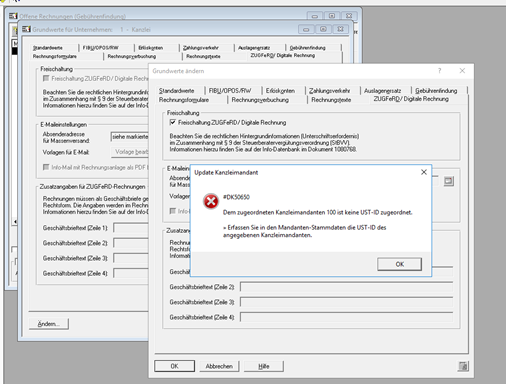
Task: Open Rechnungstexte tab in Grundwerte ändern
Action: pyautogui.click(x=331, y=100)
